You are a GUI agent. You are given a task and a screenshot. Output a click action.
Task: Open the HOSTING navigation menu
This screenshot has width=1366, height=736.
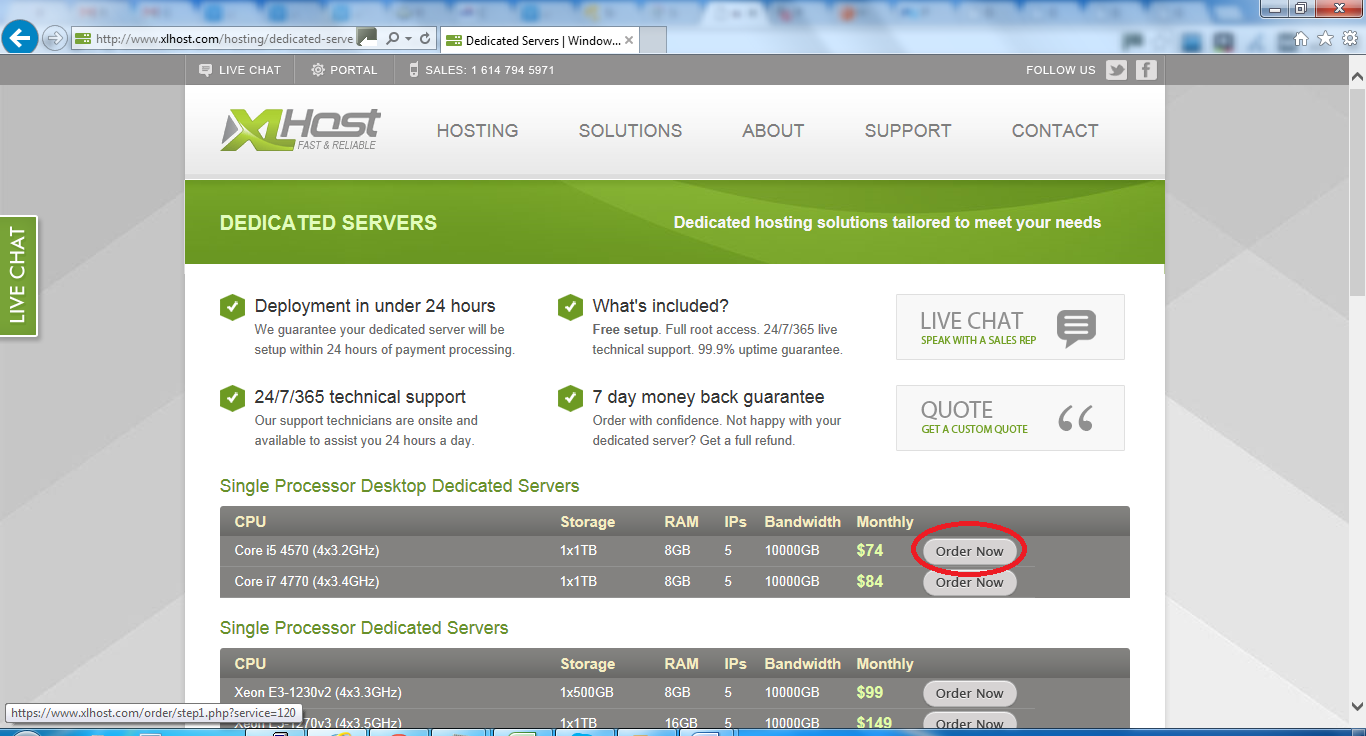477,131
